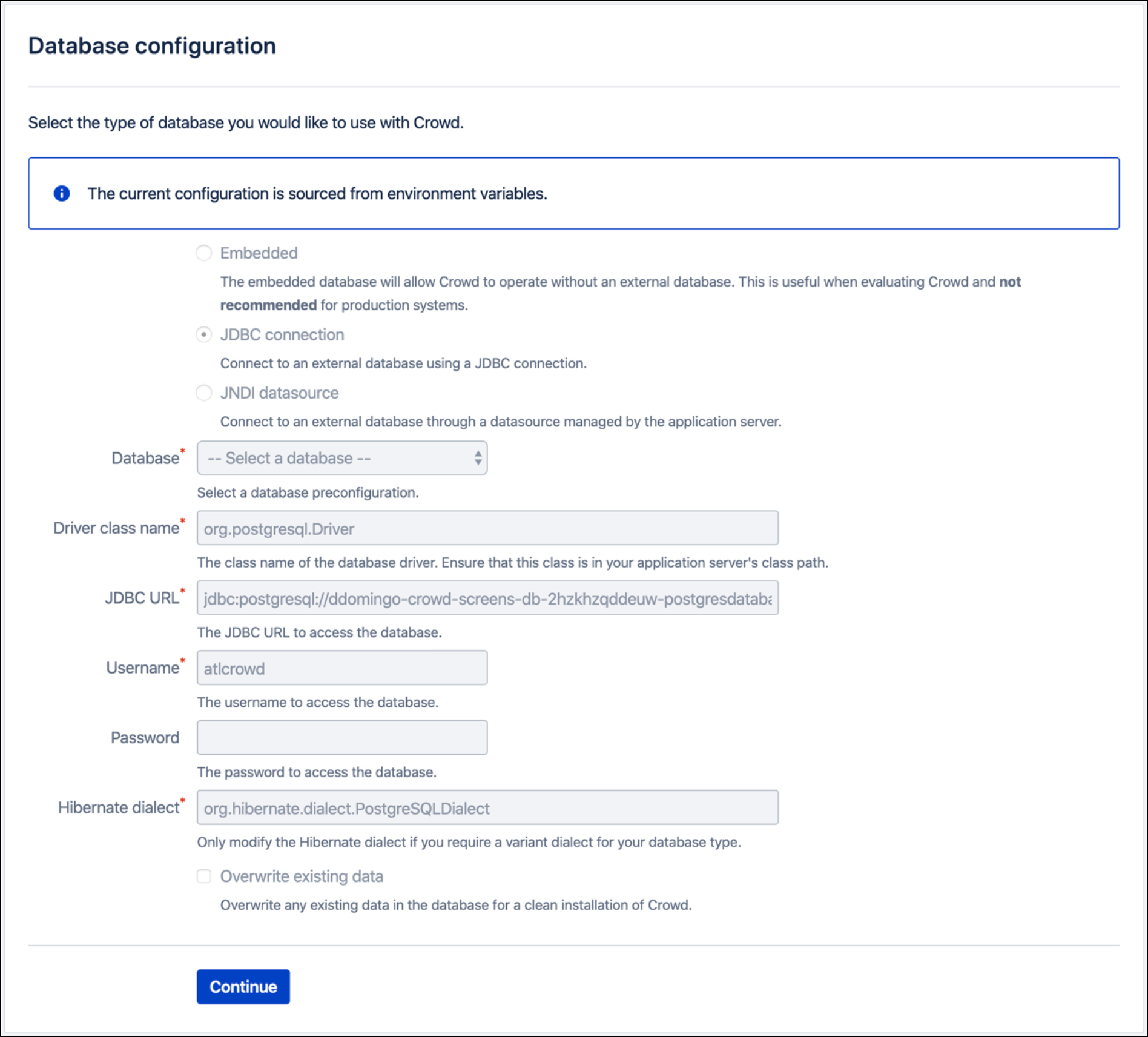Viewport: 1148px width, 1037px height.
Task: Click the Username field containing atlcrowd
Action: (342, 668)
